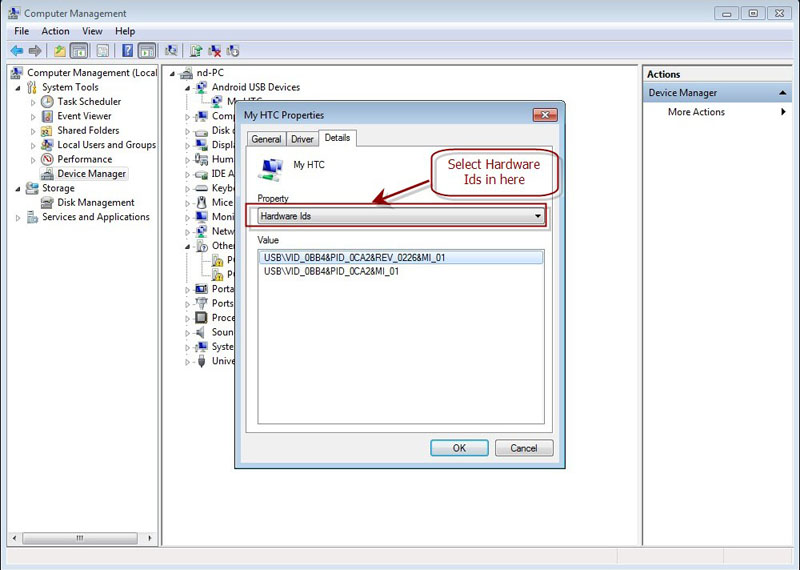The height and width of the screenshot is (570, 800).
Task: Click the Computer Management title bar icon
Action: 14,13
